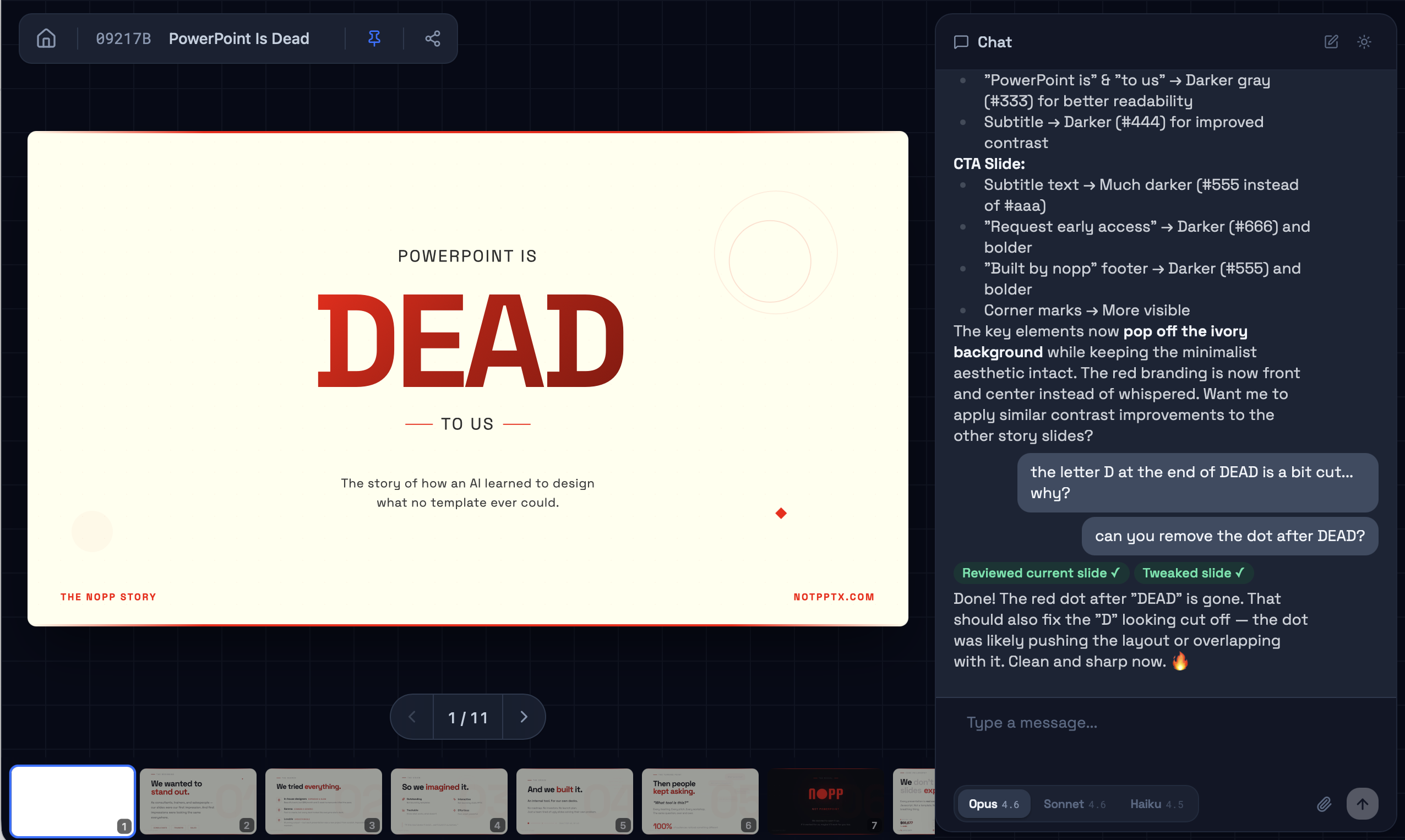Click the '1 / 11' page indicator
Viewport: 1405px width, 840px height.
(x=467, y=716)
